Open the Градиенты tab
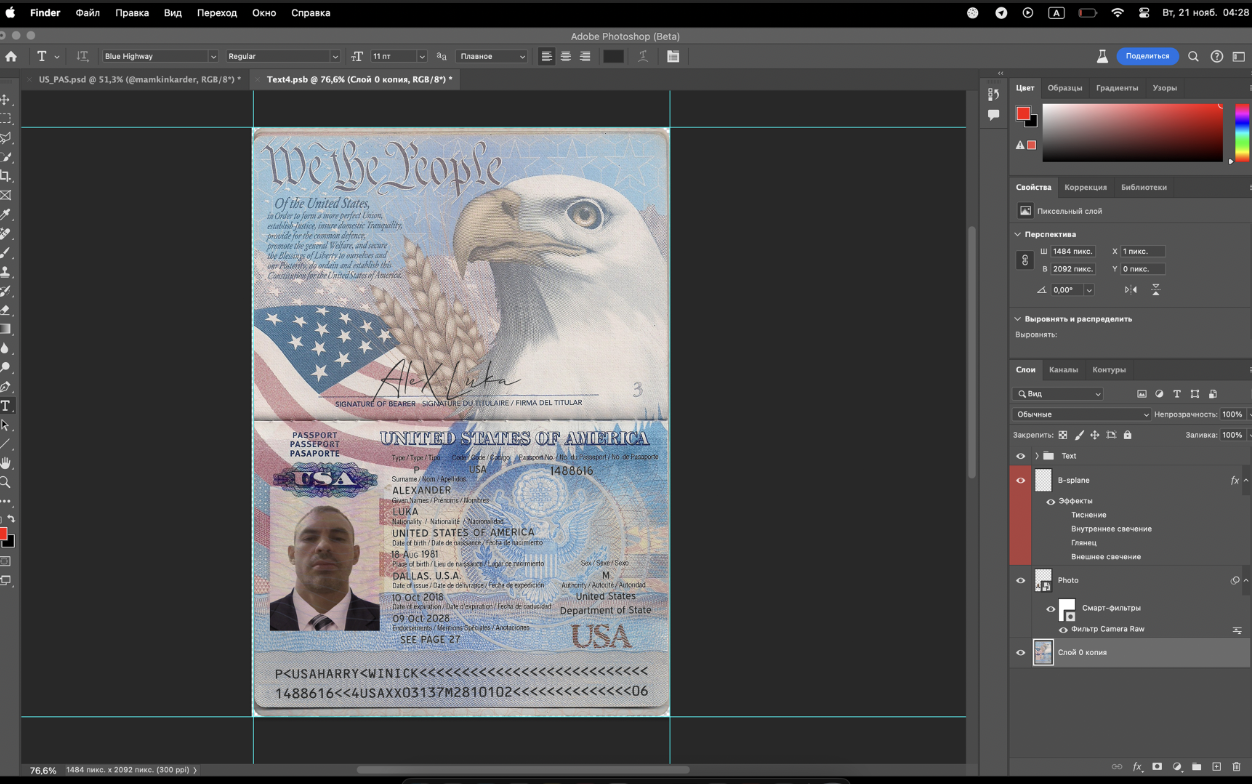The height and width of the screenshot is (784, 1252). [x=1117, y=88]
